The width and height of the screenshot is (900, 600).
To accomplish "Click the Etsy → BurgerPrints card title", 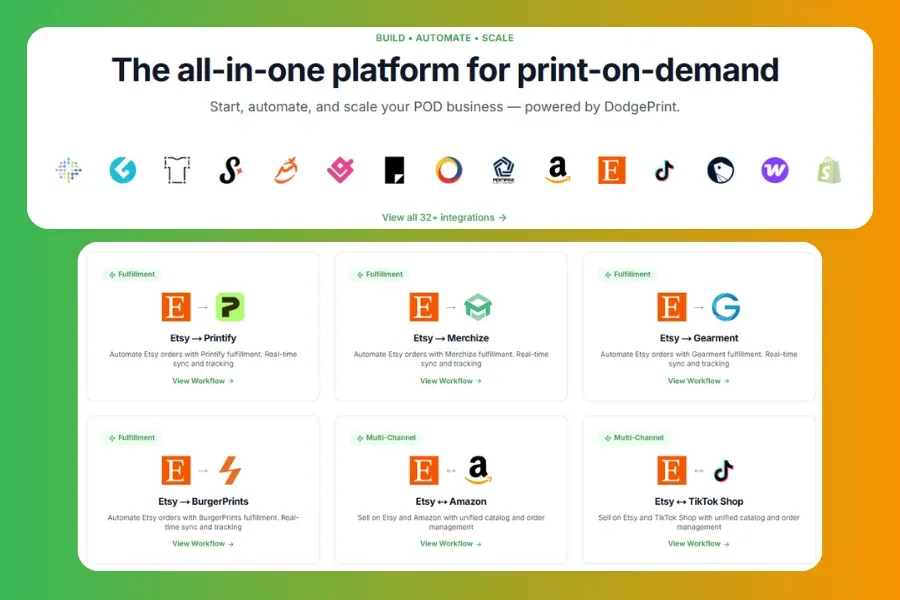I will coord(203,501).
